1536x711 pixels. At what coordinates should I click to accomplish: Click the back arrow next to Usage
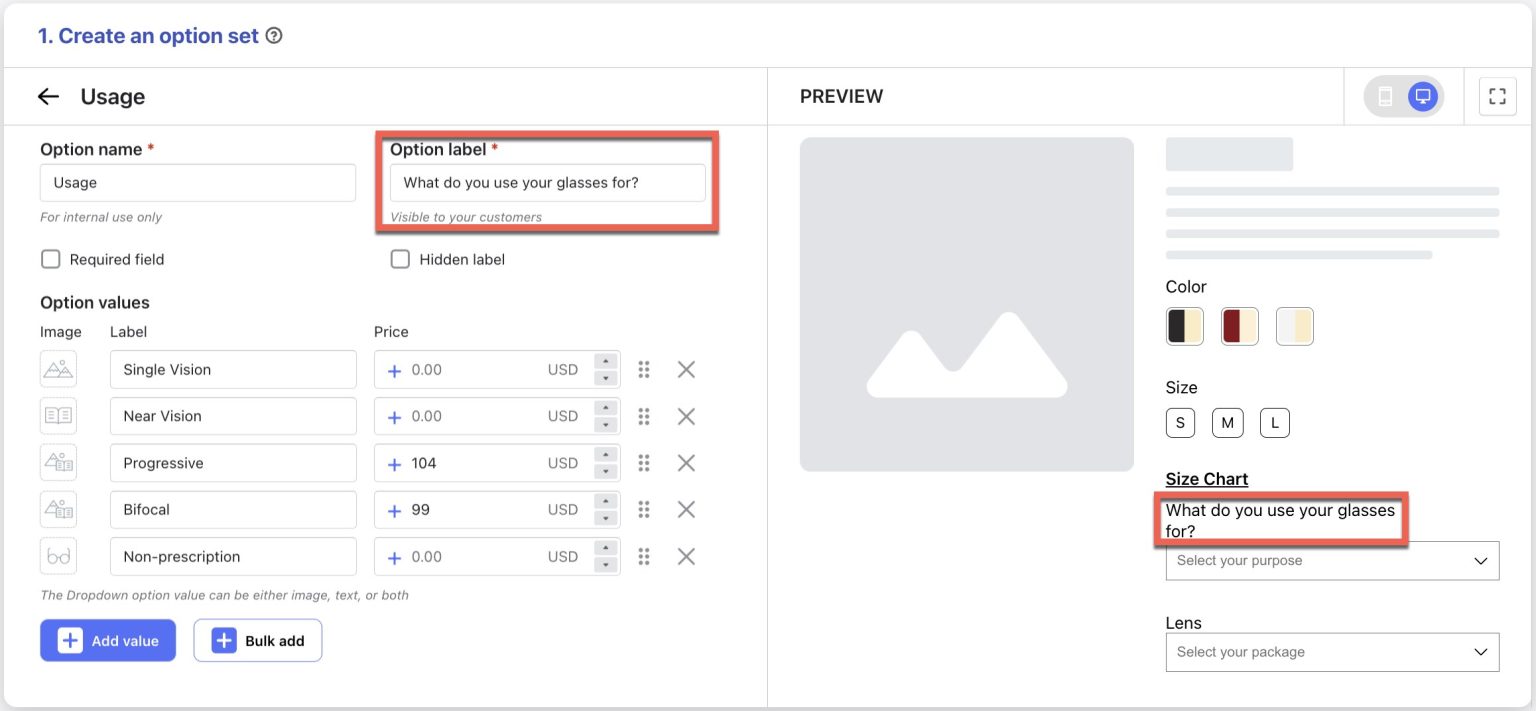47,96
